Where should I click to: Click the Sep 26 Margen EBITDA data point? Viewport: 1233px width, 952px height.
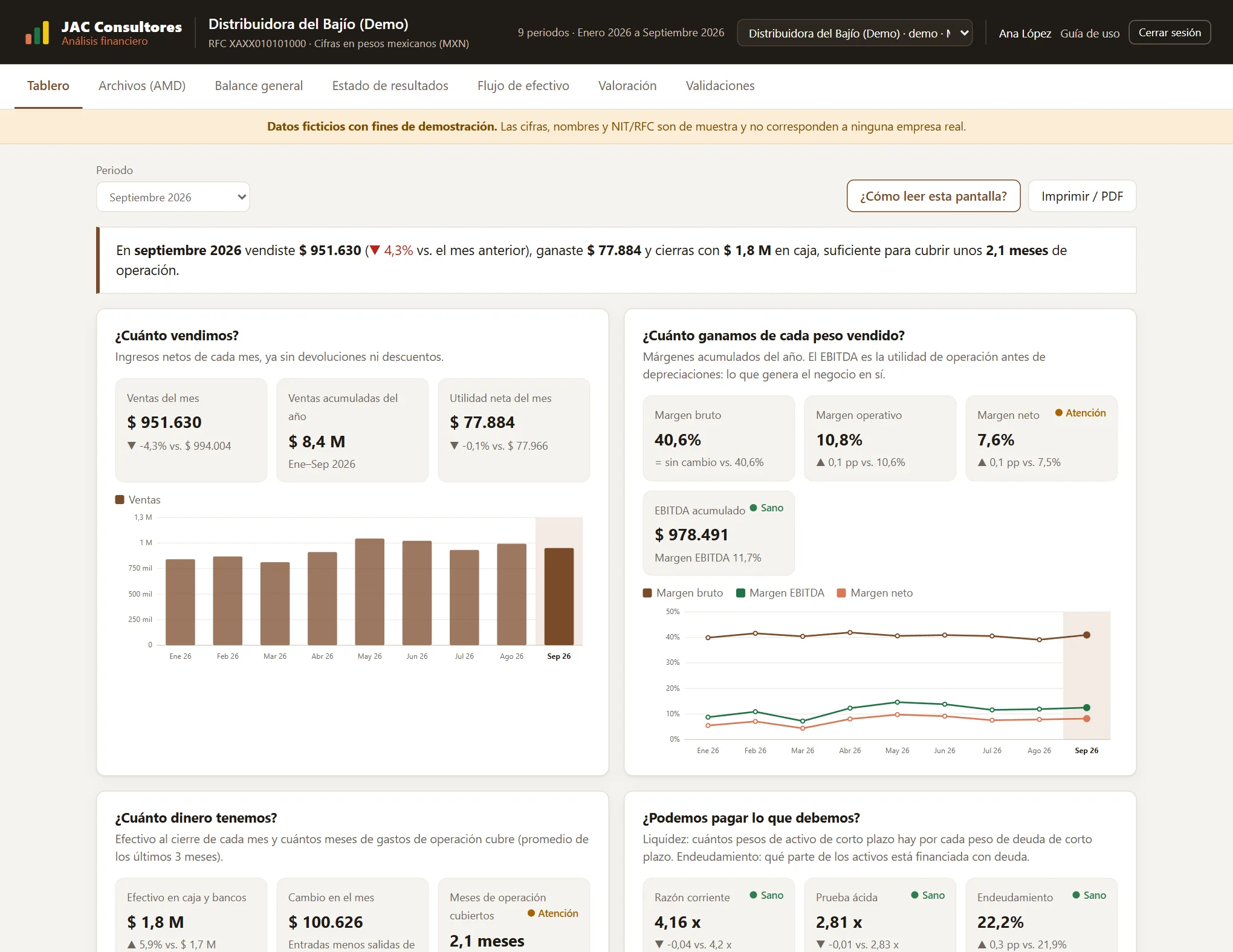coord(1087,708)
